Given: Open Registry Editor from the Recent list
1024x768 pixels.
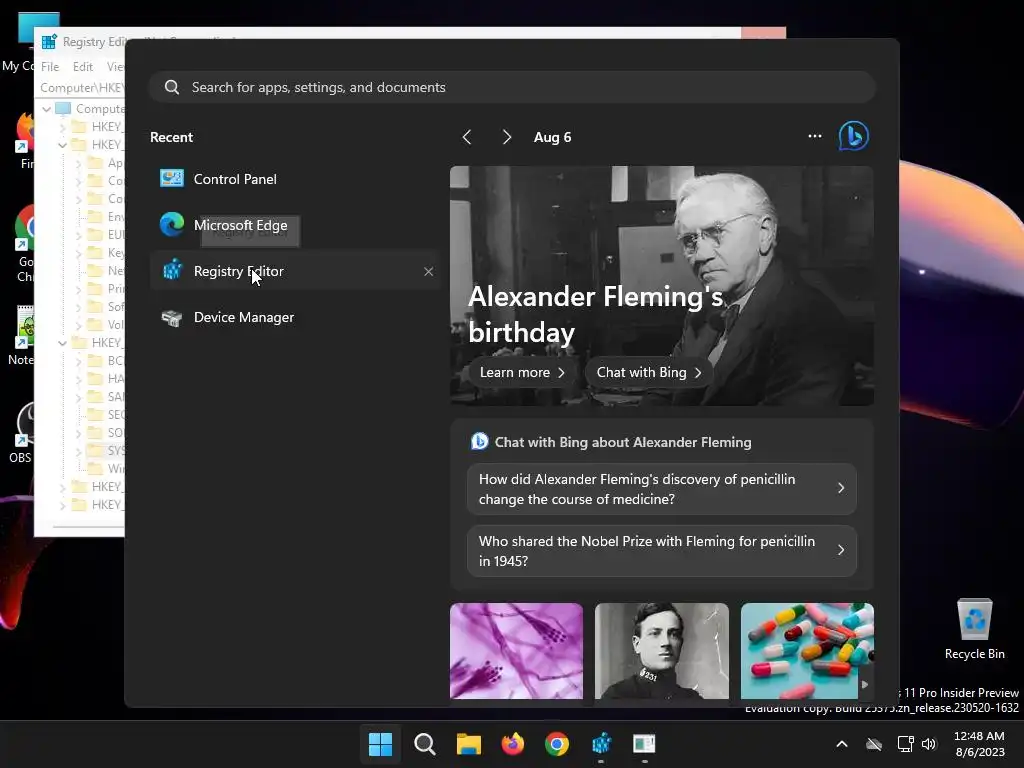Looking at the screenshot, I should click(295, 271).
